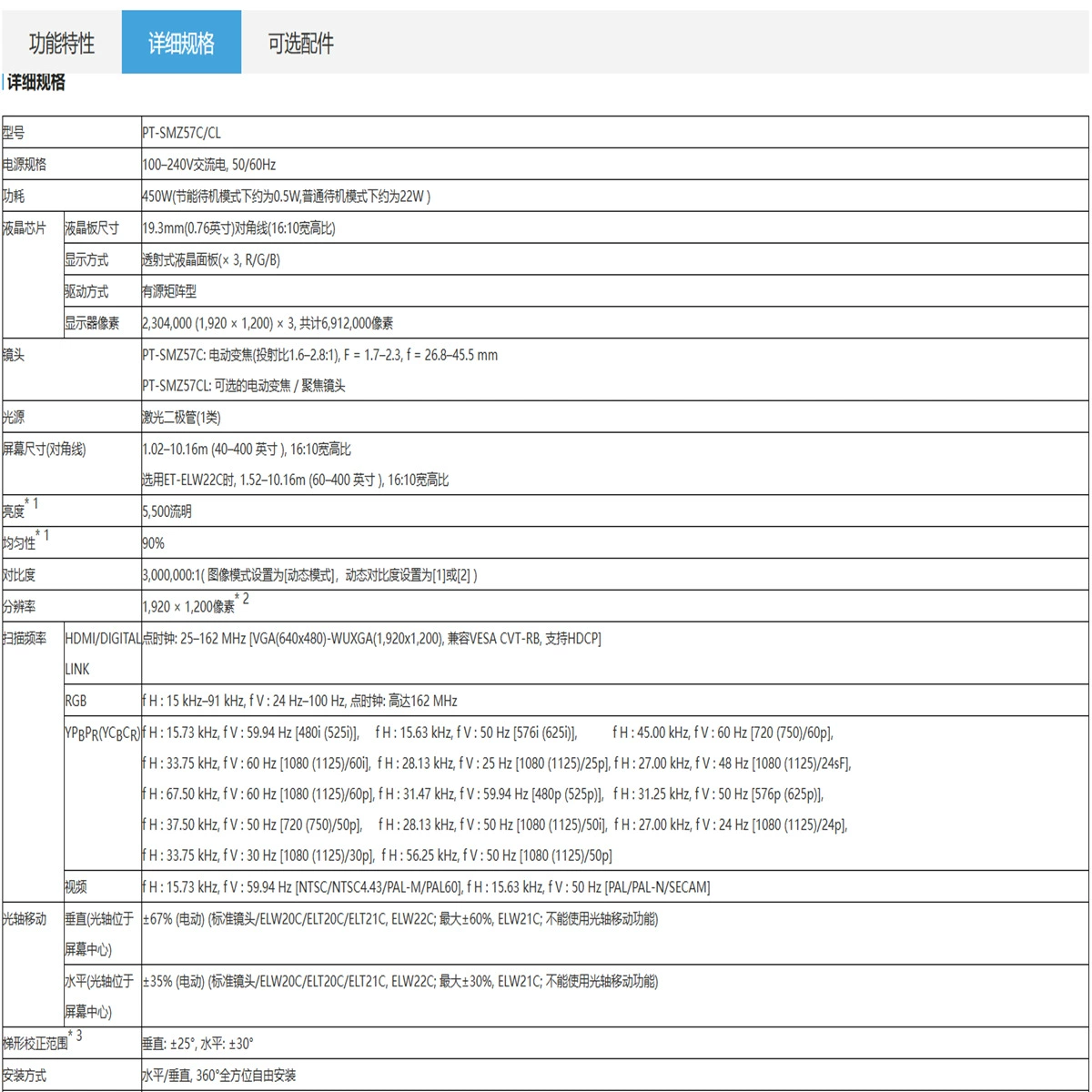Screen dimensions: 1092x1092
Task: Select the 480i (525i) frequency line
Action: pyautogui.click(x=250, y=733)
